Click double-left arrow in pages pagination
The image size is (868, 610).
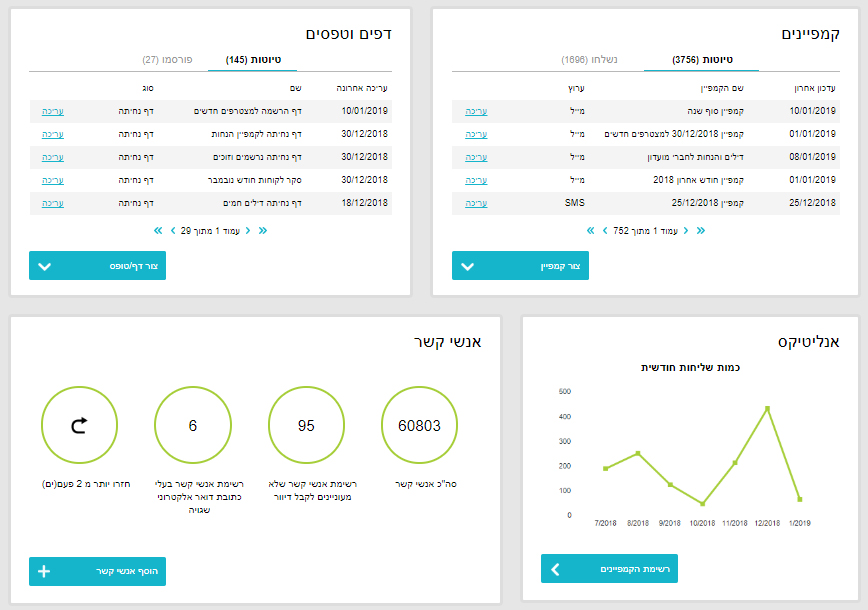click(x=158, y=230)
